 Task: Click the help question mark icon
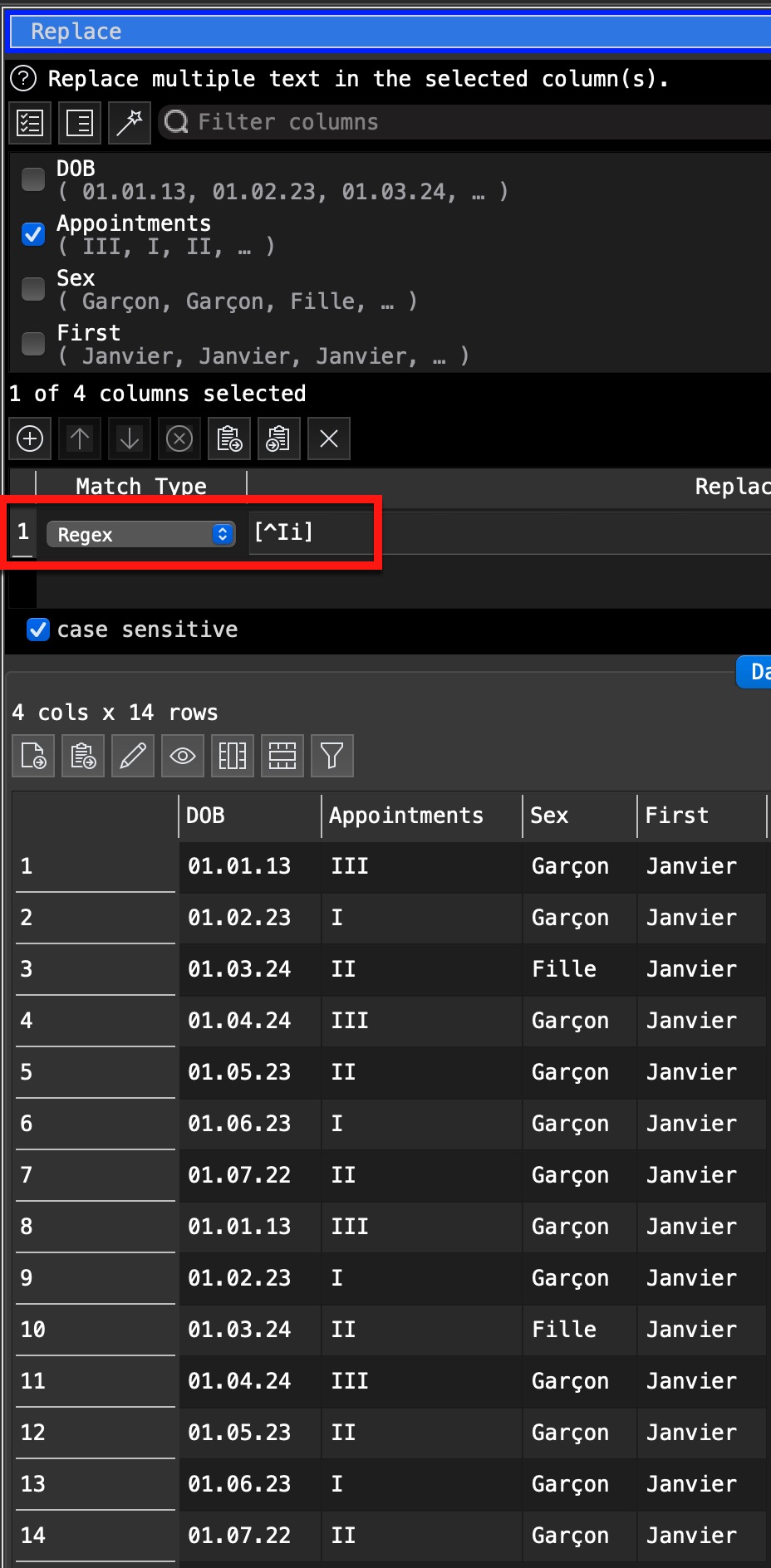[x=23, y=79]
